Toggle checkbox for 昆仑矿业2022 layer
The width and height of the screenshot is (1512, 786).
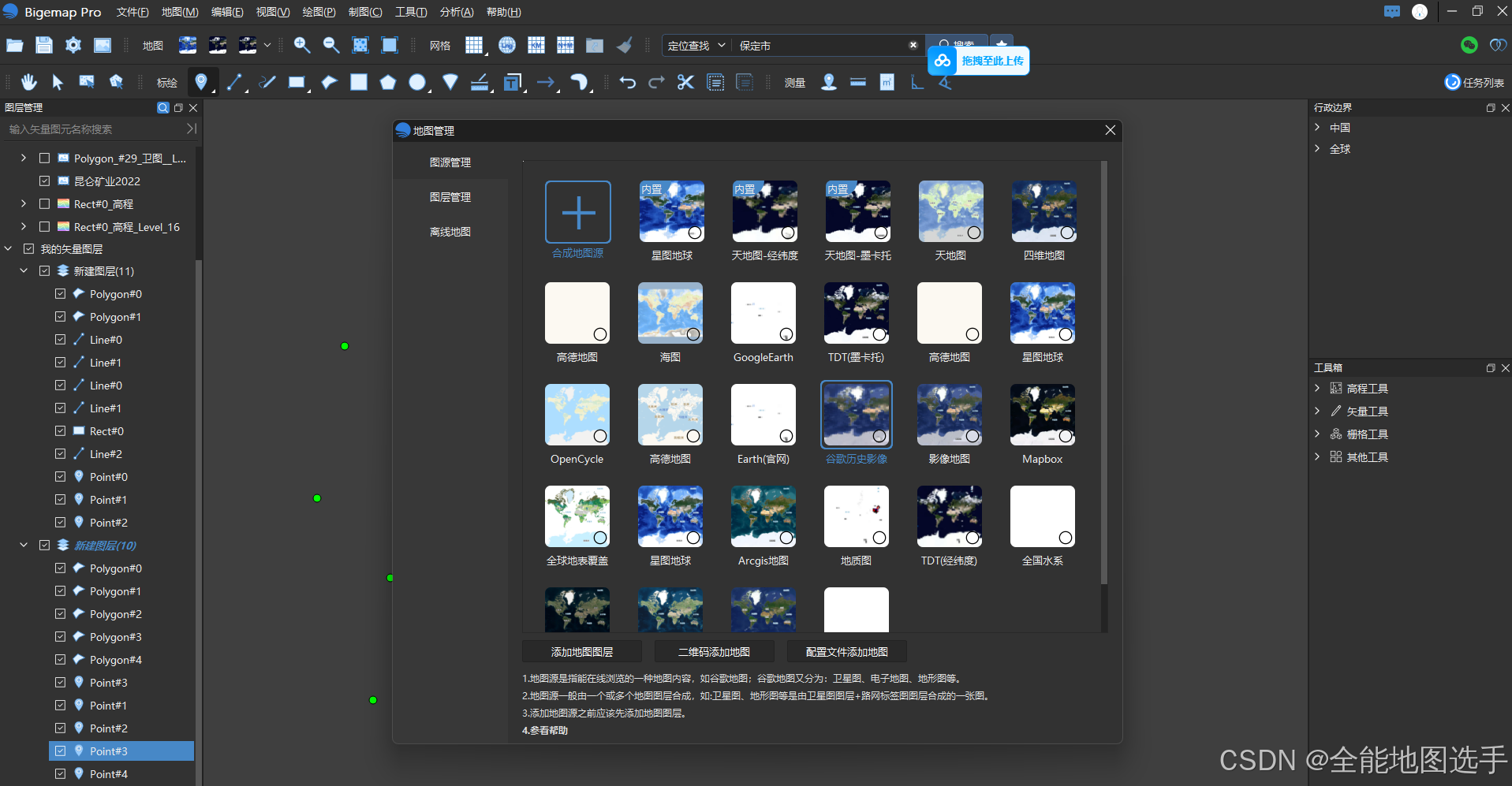[x=45, y=181]
